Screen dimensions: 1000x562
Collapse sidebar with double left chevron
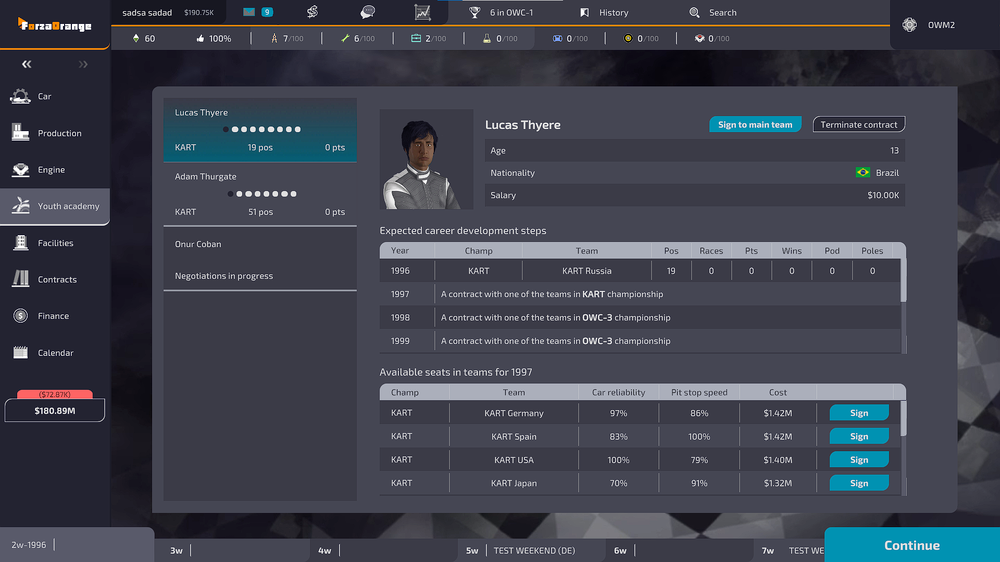[26, 64]
